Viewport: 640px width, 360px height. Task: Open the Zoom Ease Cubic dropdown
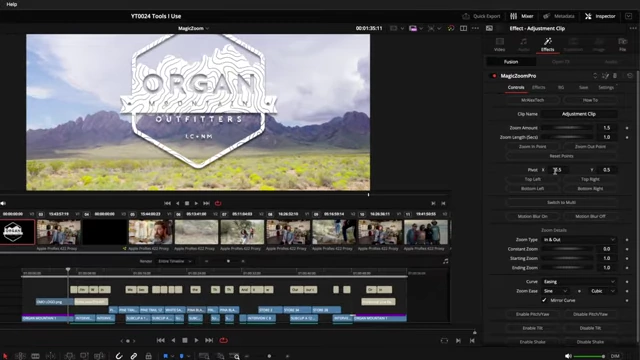(x=602, y=291)
